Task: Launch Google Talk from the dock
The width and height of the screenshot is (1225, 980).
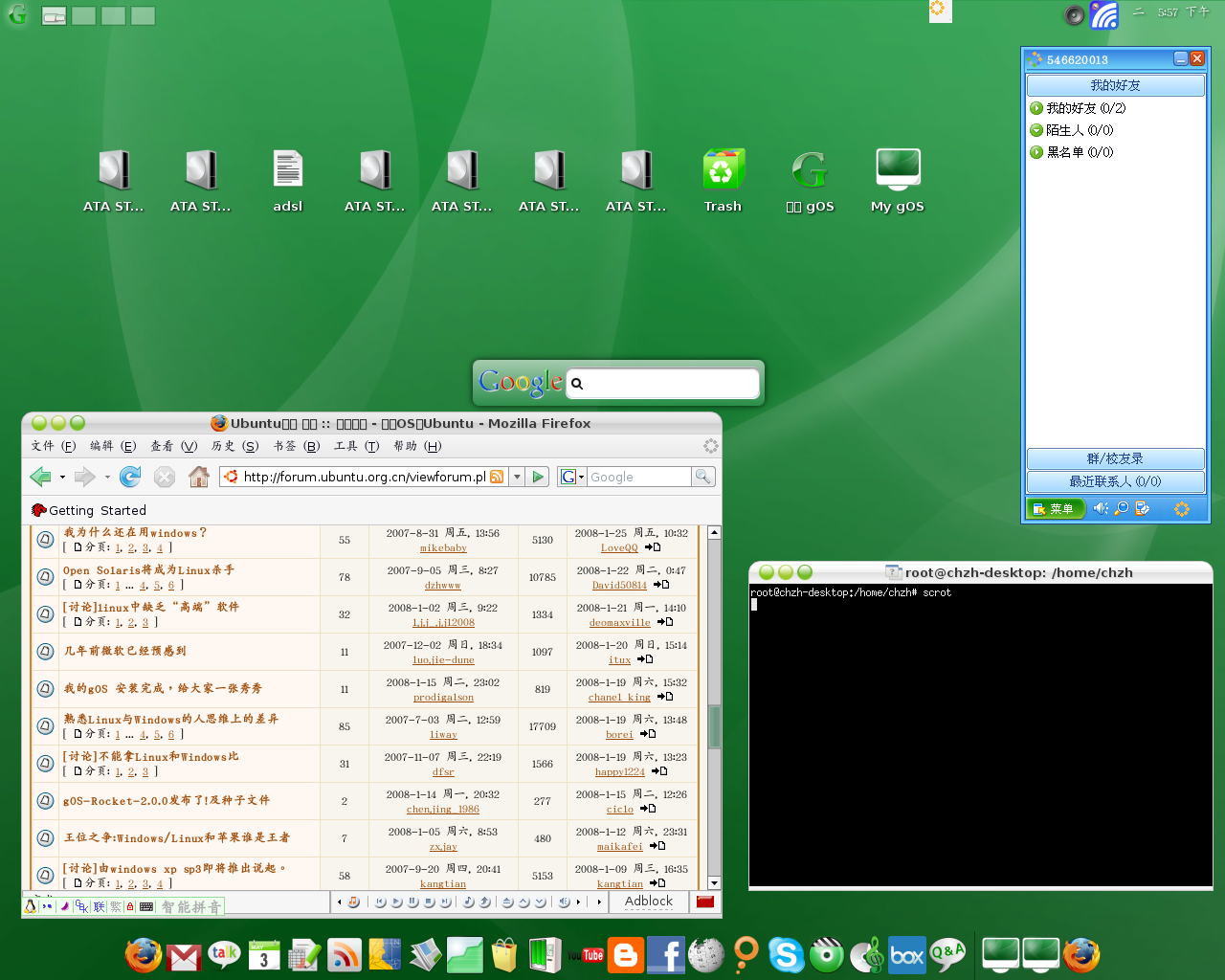Action: [x=224, y=954]
